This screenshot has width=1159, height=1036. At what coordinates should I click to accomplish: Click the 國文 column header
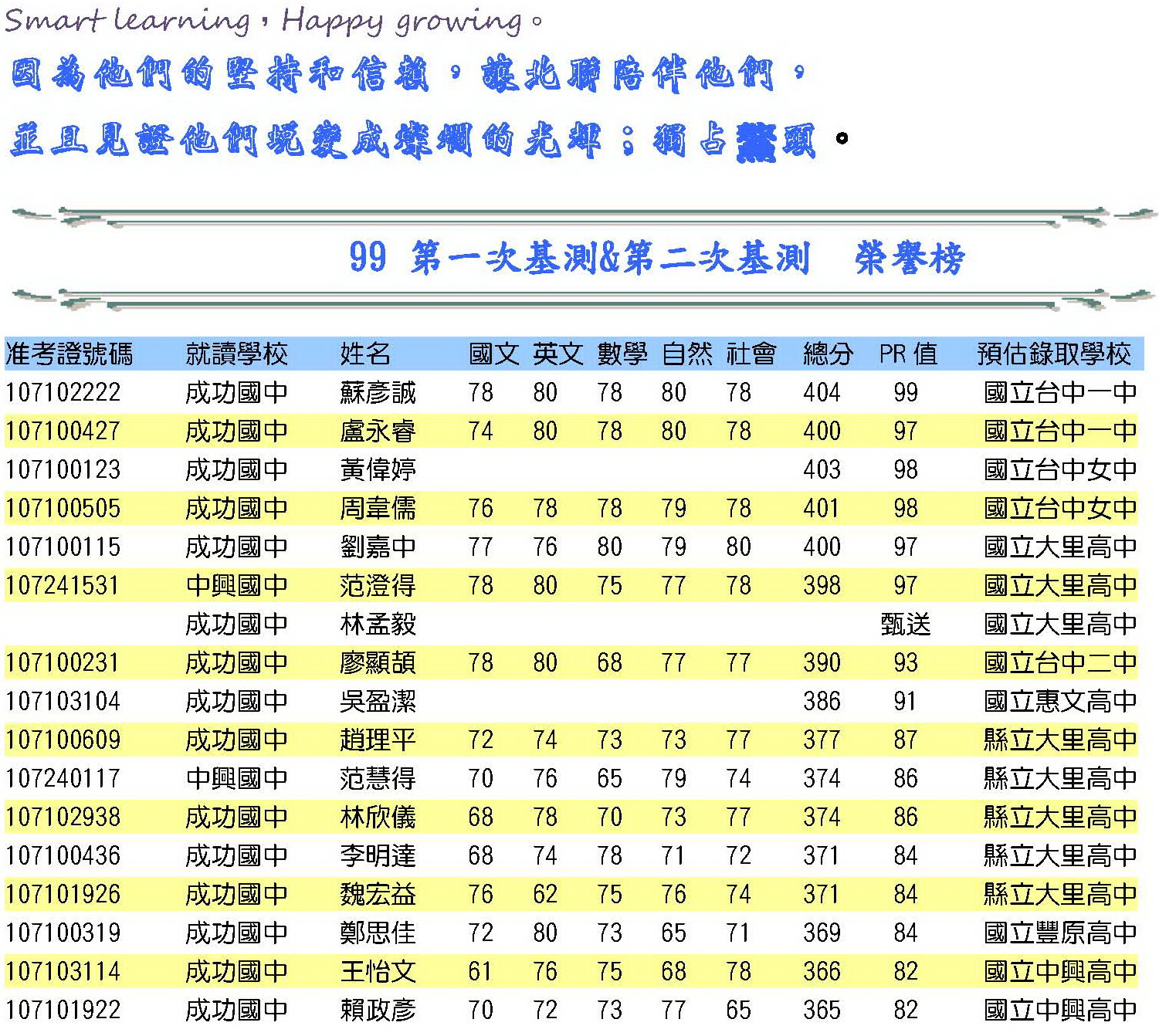(493, 354)
